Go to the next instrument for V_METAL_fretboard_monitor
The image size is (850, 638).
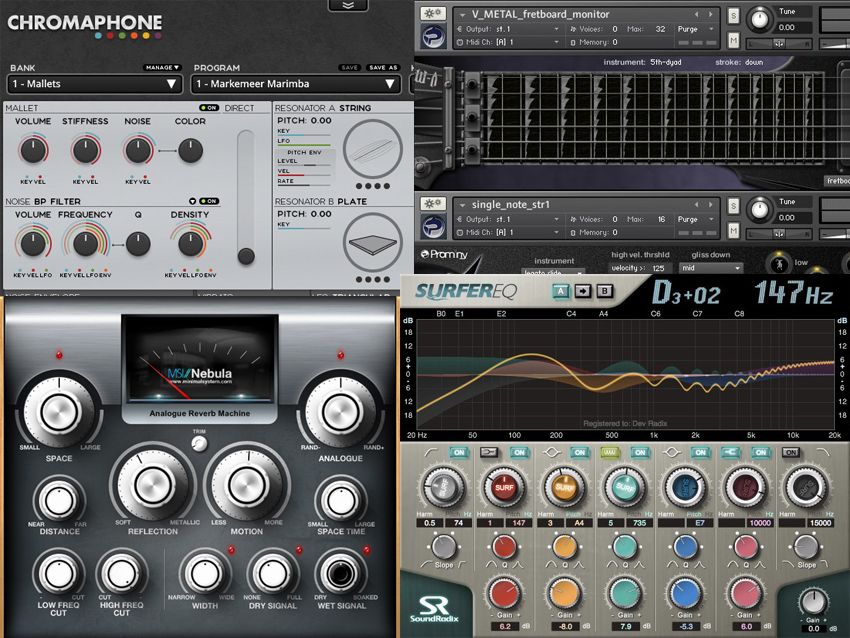coord(710,15)
